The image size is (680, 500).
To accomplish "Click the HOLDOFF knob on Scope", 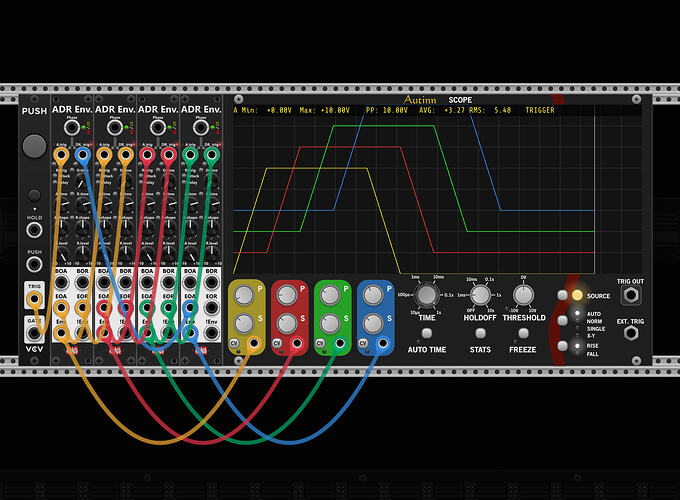I will [x=480, y=295].
